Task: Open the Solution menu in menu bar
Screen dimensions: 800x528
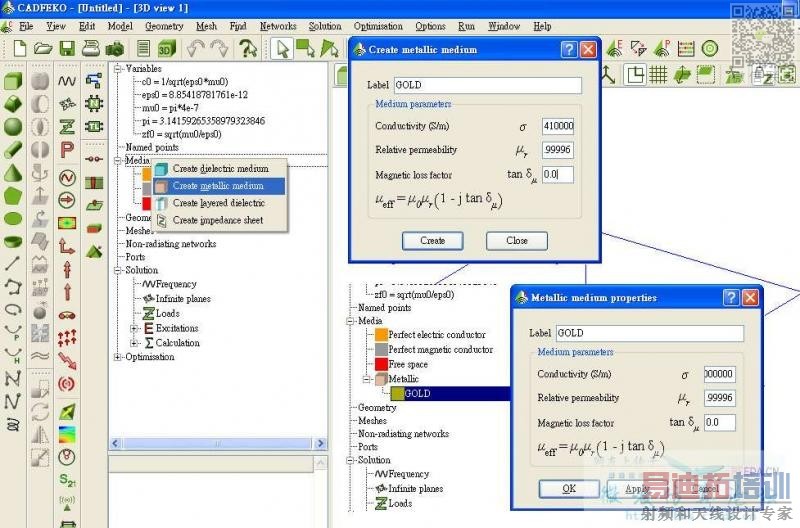Action: (325, 26)
